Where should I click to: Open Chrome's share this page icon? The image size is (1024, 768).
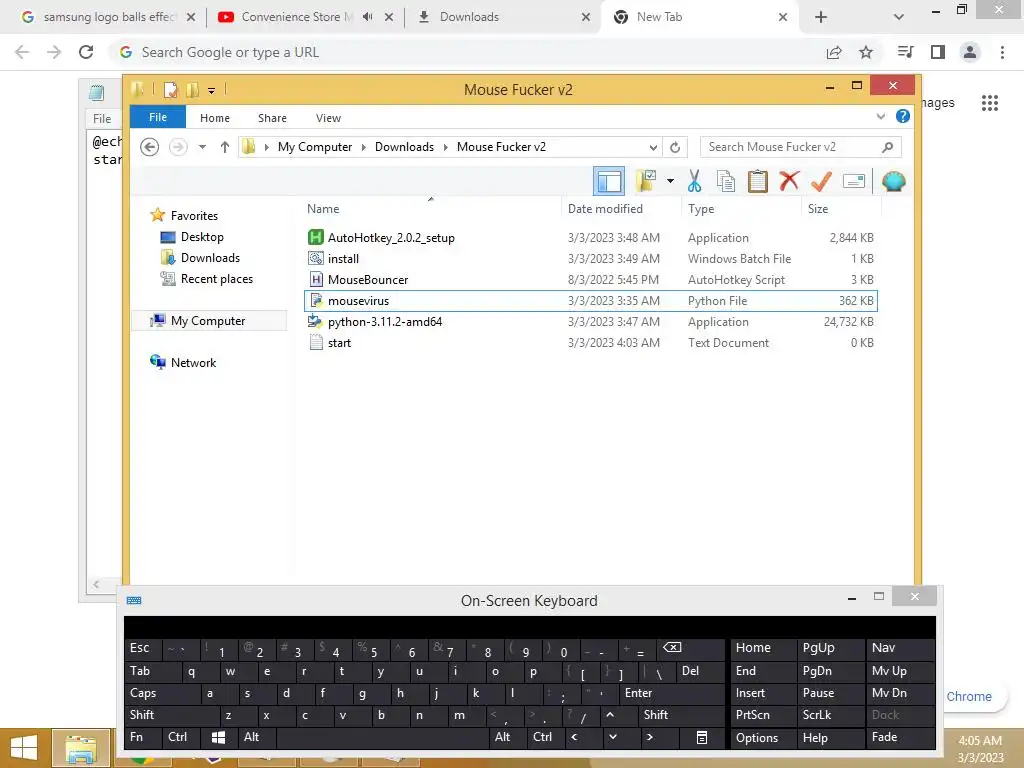pyautogui.click(x=834, y=52)
